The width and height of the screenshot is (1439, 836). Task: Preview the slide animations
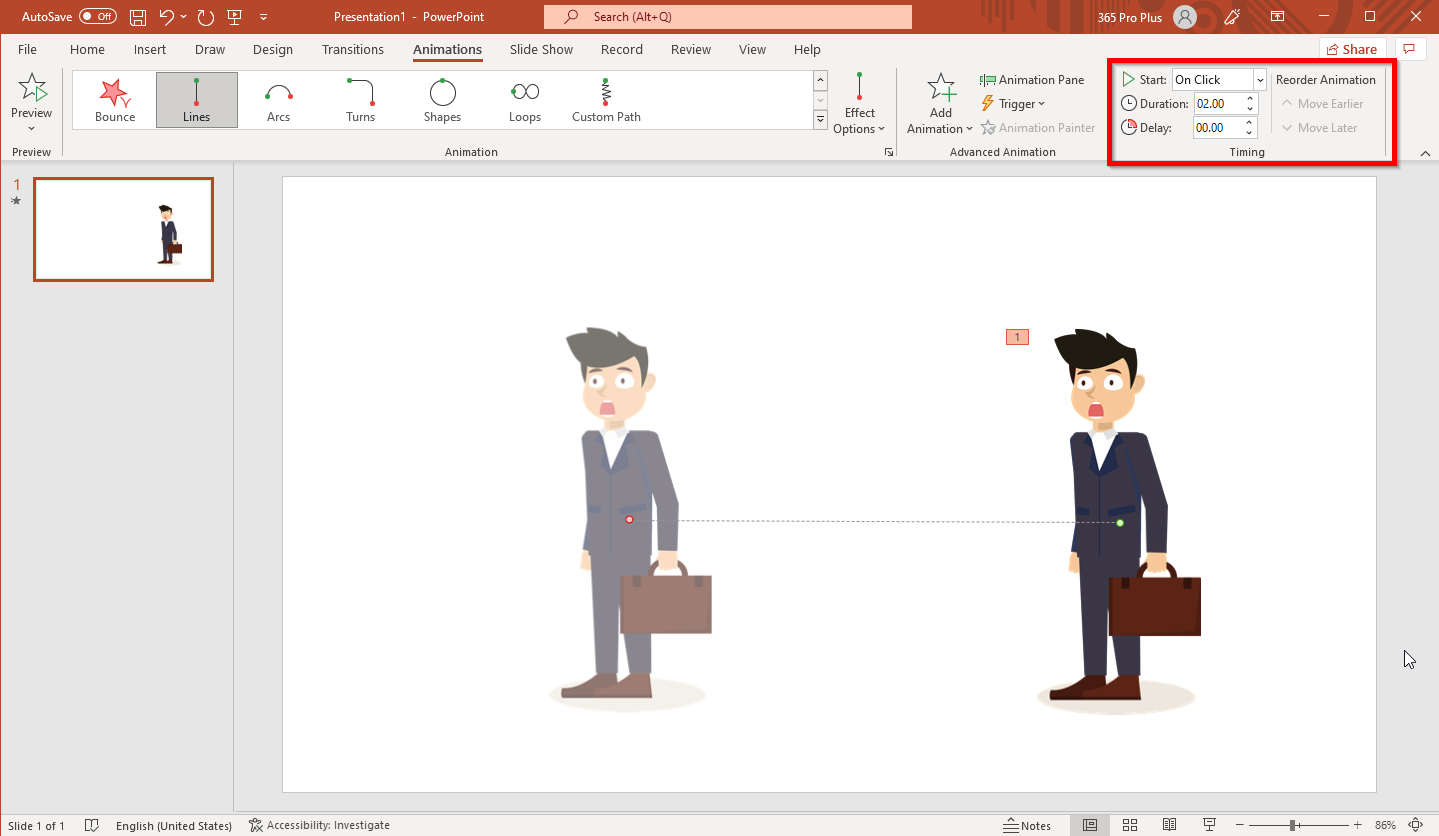31,99
